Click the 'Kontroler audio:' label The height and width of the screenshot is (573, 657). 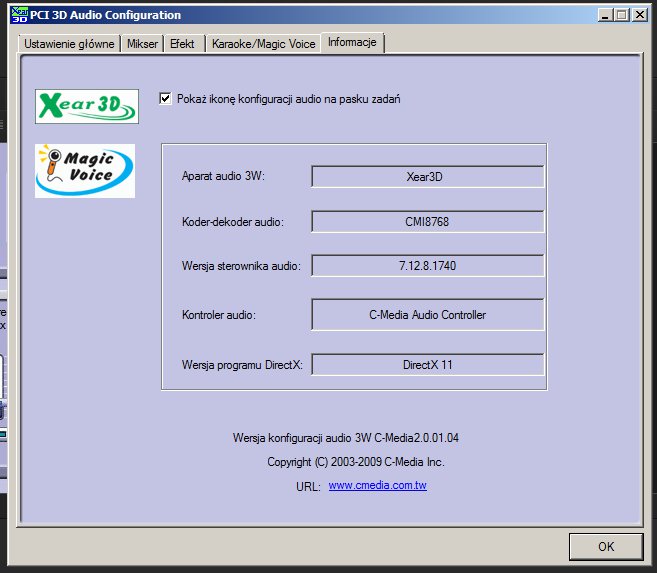point(219,315)
